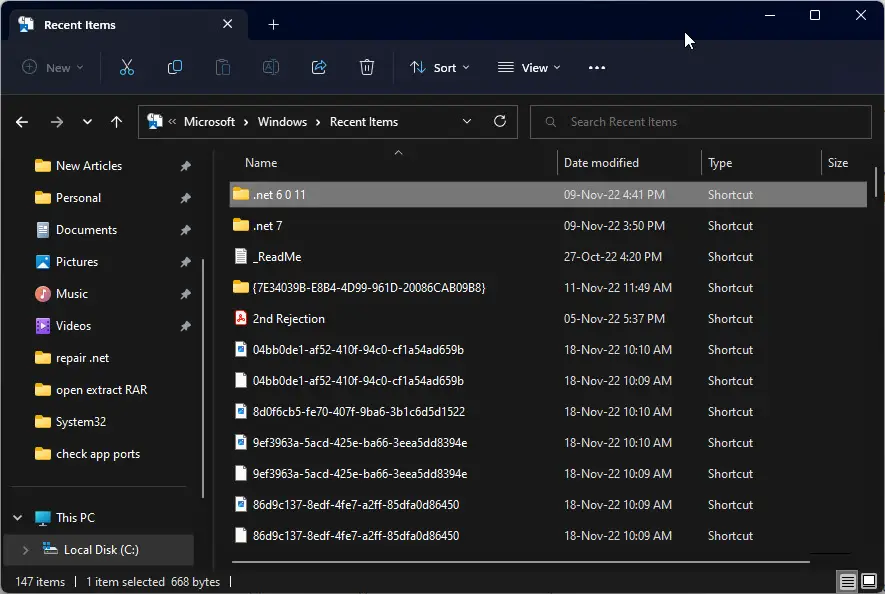The image size is (885, 594).
Task: Sort by the Date modified column header
Action: (601, 163)
